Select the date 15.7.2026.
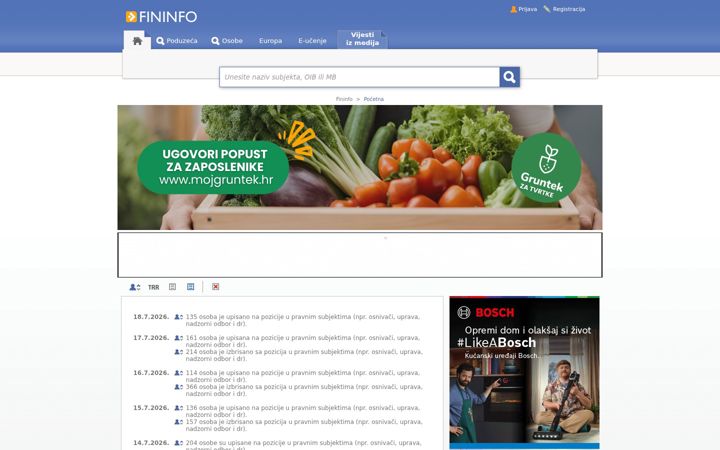Screen dimensions: 720x450 (x=151, y=408)
